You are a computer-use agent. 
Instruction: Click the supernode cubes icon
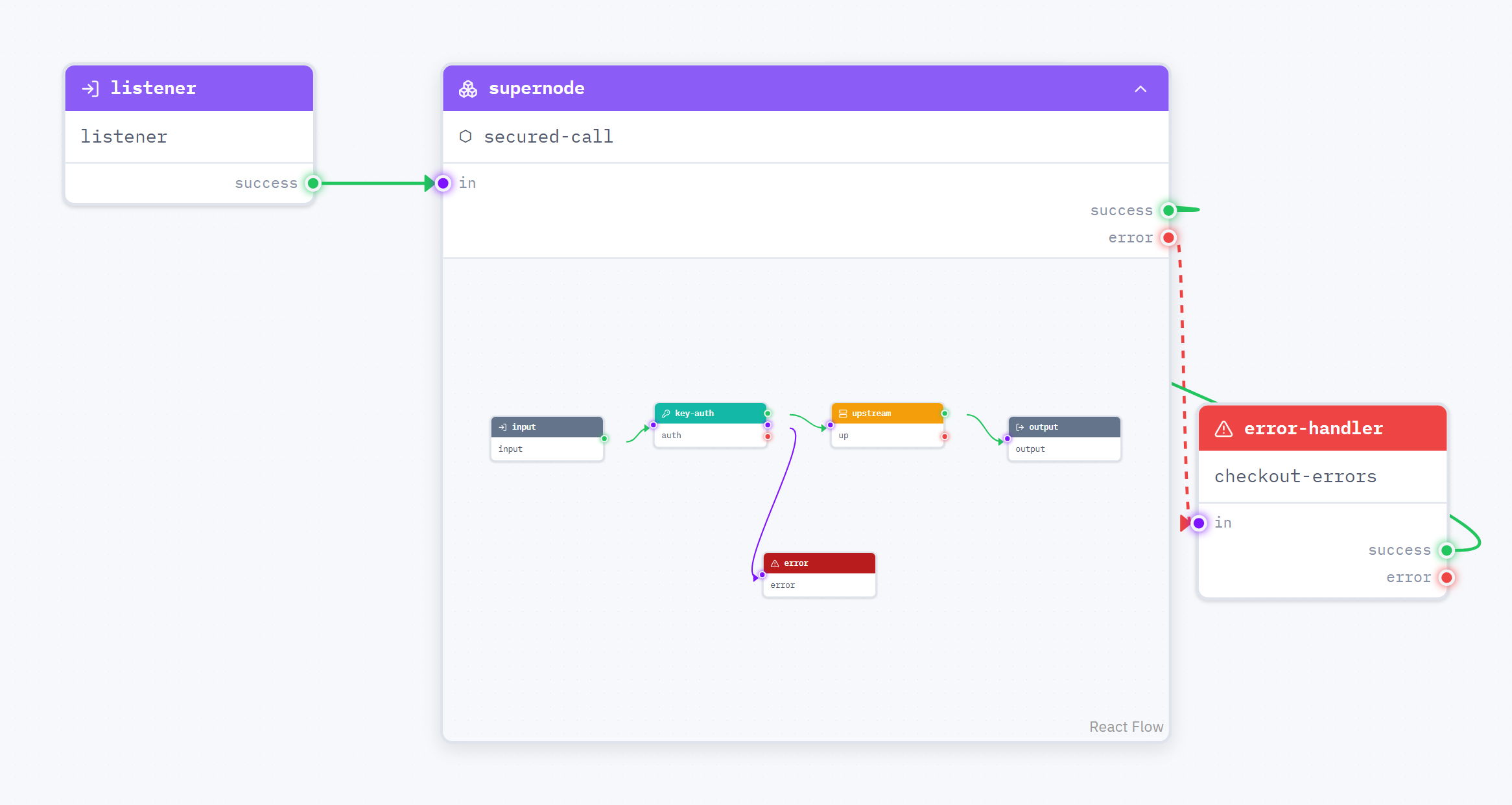pyautogui.click(x=468, y=89)
